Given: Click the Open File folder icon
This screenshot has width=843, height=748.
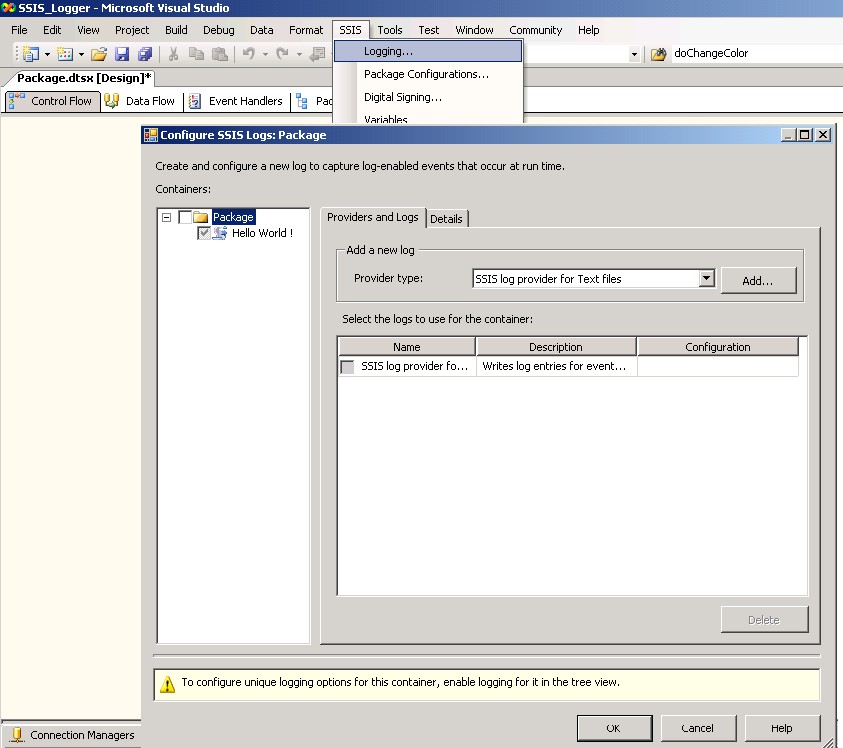Looking at the screenshot, I should 99,54.
